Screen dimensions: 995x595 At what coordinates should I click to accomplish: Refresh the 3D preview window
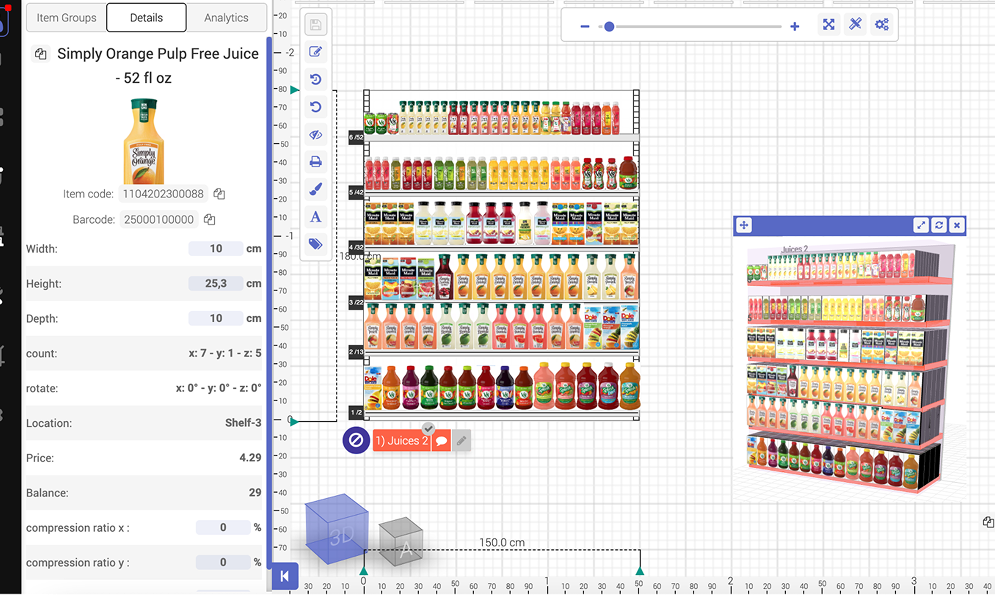[x=939, y=225]
